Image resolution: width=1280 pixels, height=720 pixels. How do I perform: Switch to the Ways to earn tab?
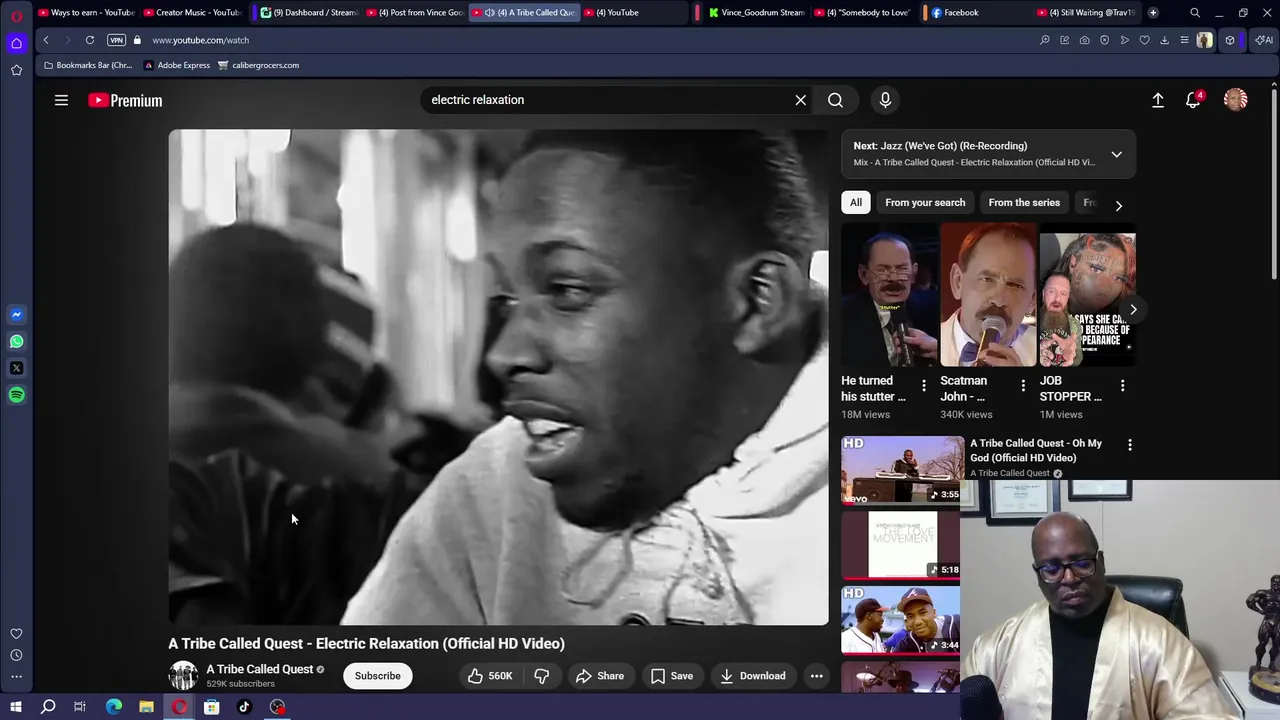pos(86,13)
